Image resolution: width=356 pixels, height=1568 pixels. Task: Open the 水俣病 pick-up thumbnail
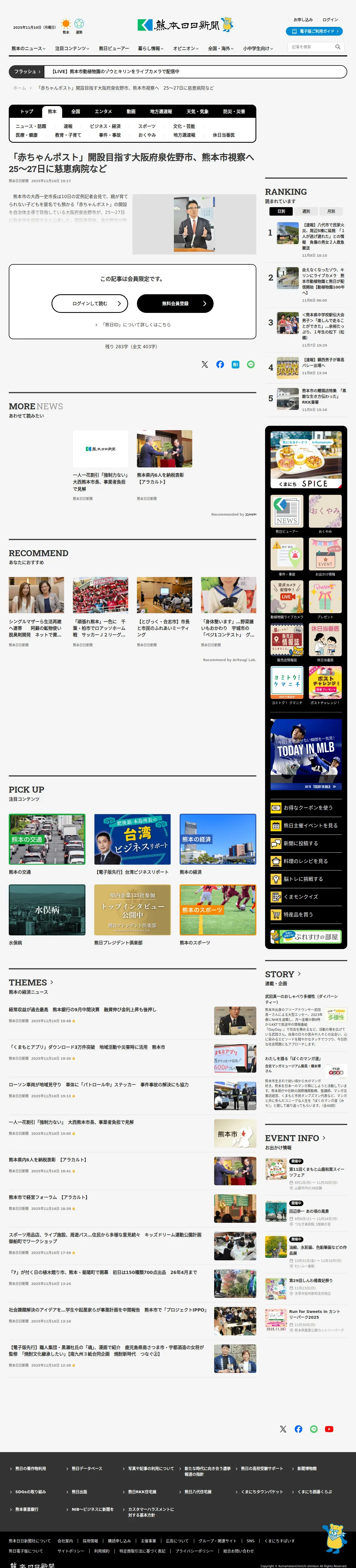click(47, 909)
